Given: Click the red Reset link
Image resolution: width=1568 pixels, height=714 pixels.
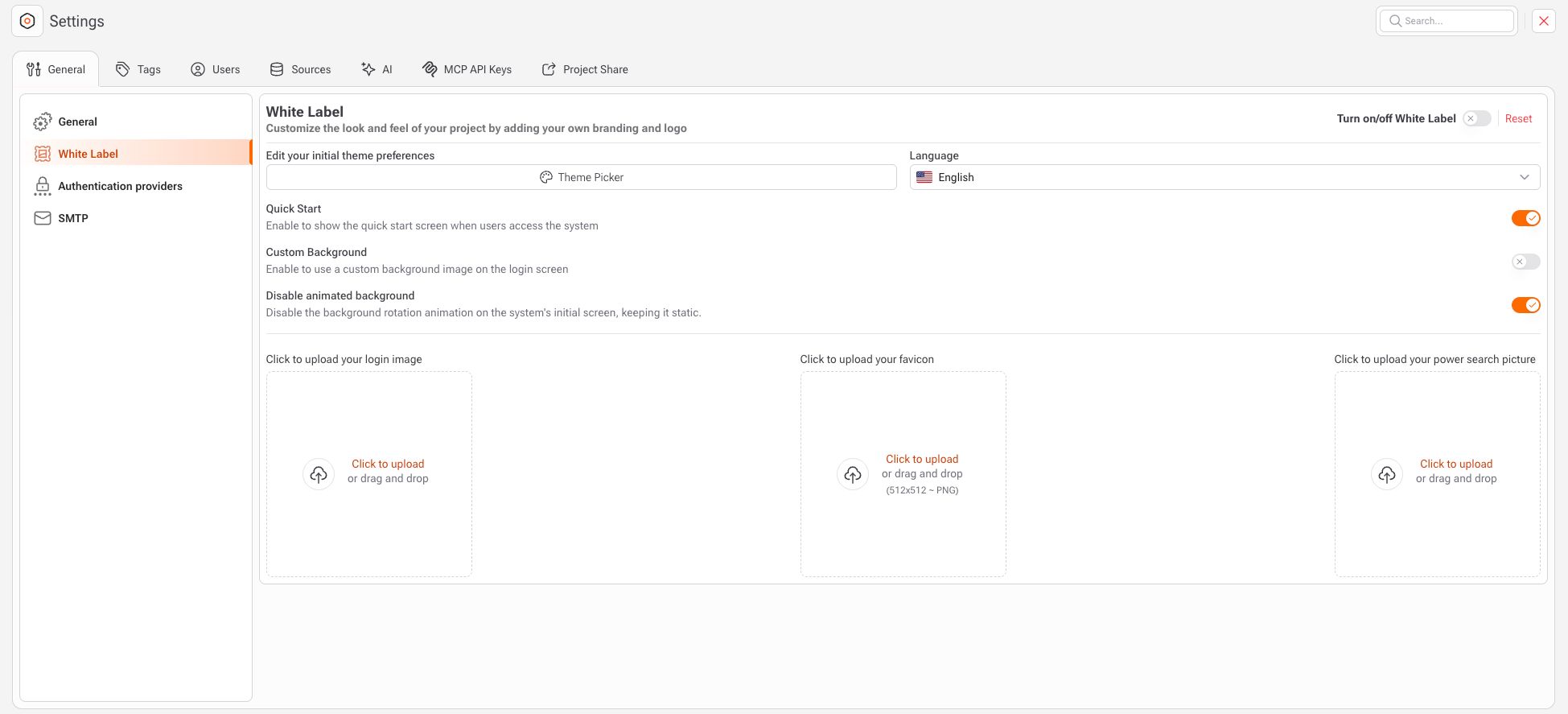Looking at the screenshot, I should tap(1518, 118).
